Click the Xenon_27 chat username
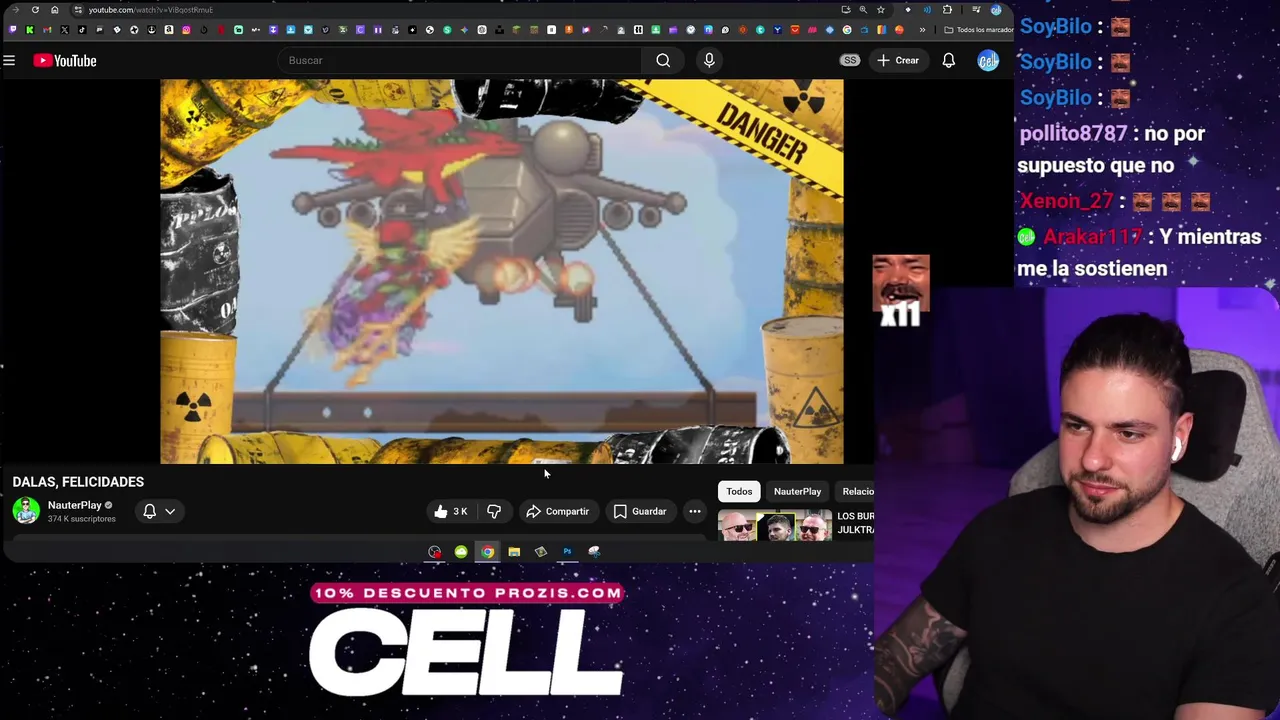Viewport: 1280px width, 720px height. [1066, 201]
